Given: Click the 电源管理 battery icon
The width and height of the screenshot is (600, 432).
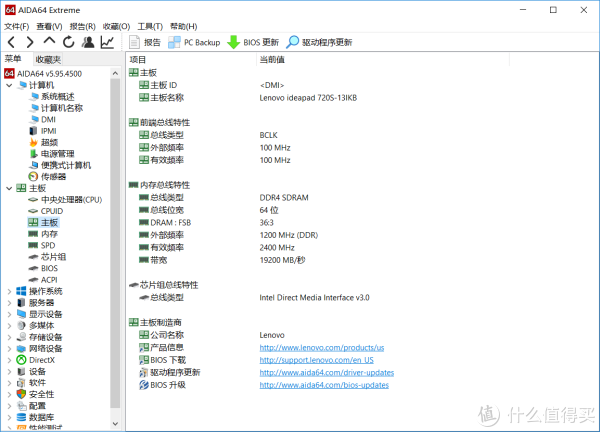Looking at the screenshot, I should click(34, 154).
